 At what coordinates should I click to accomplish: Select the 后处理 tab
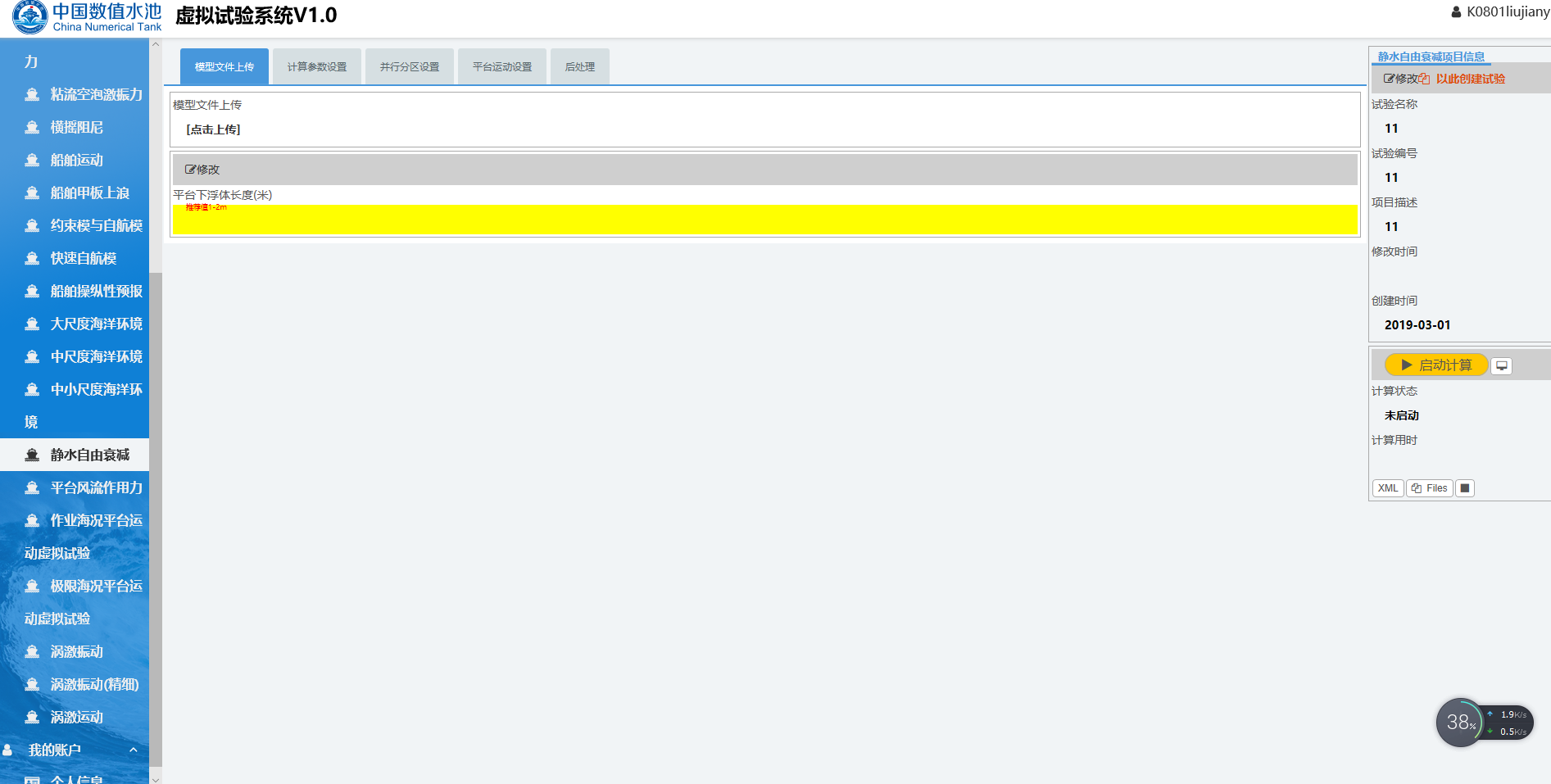[579, 67]
